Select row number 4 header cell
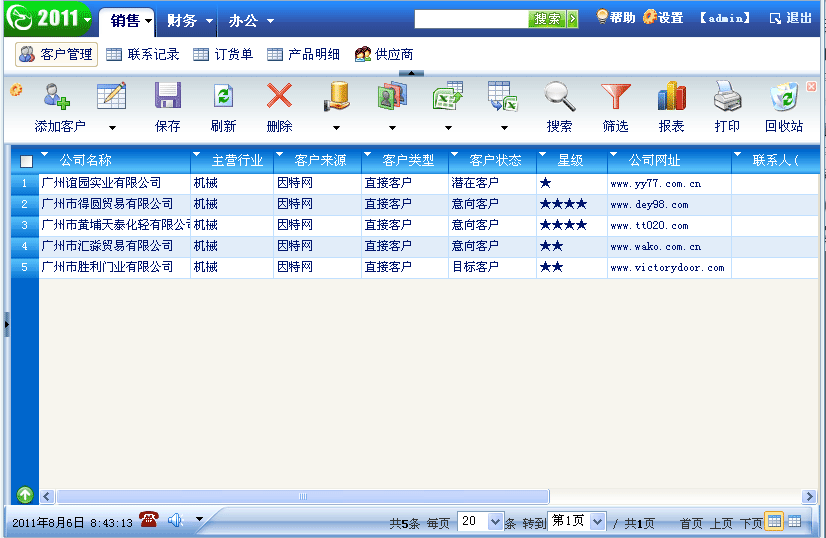 click(24, 246)
